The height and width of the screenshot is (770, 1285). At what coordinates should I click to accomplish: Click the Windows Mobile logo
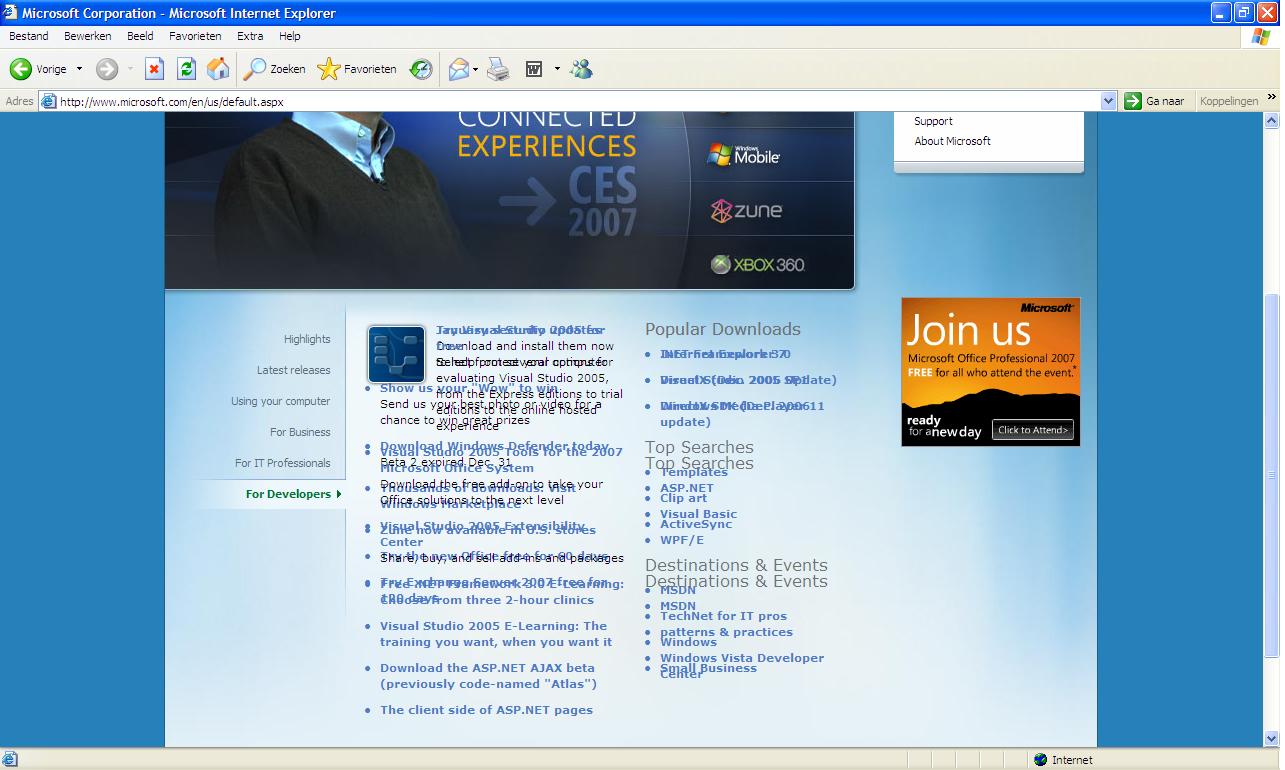click(x=743, y=155)
